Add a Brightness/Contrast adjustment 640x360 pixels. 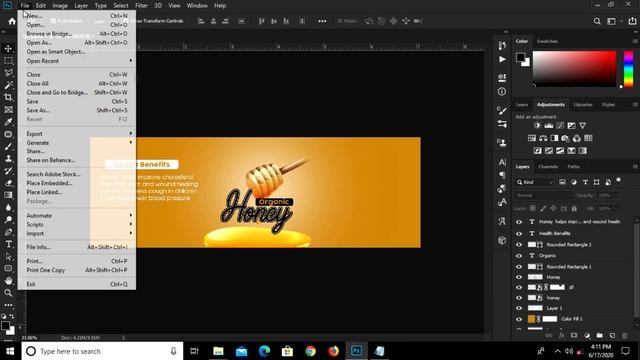tap(538, 126)
